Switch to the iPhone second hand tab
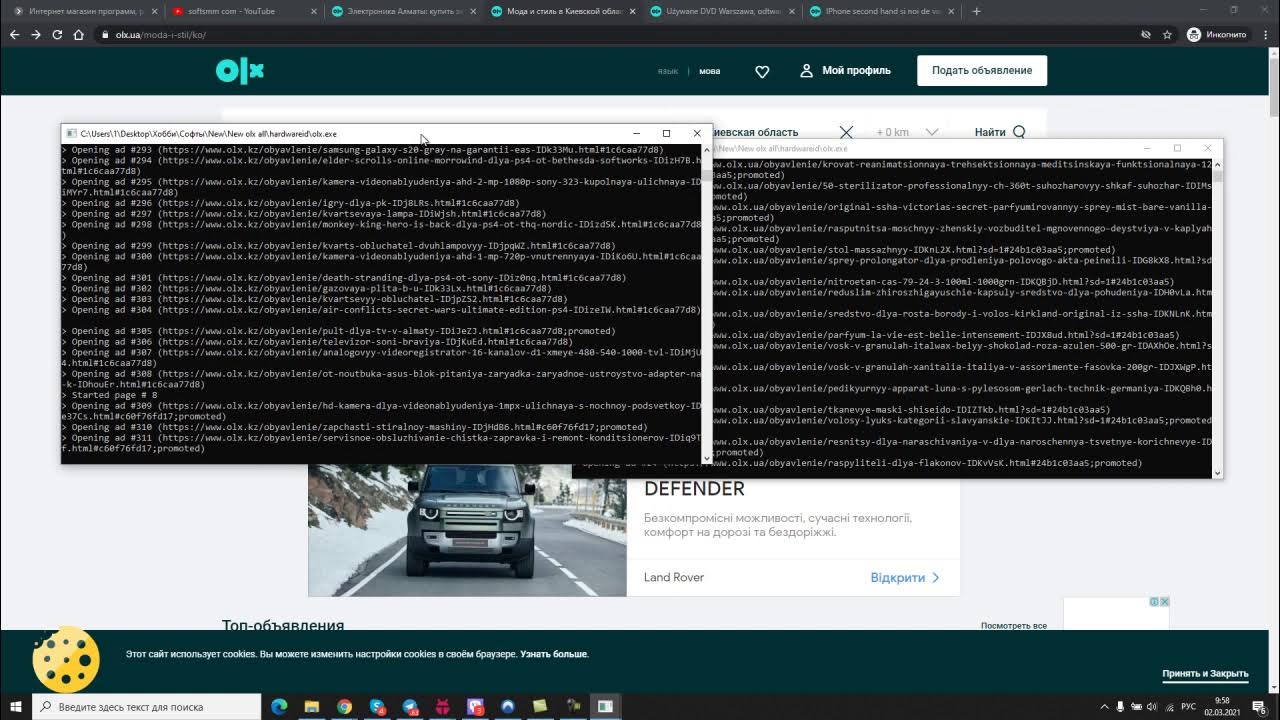The width and height of the screenshot is (1280, 720). (880, 11)
